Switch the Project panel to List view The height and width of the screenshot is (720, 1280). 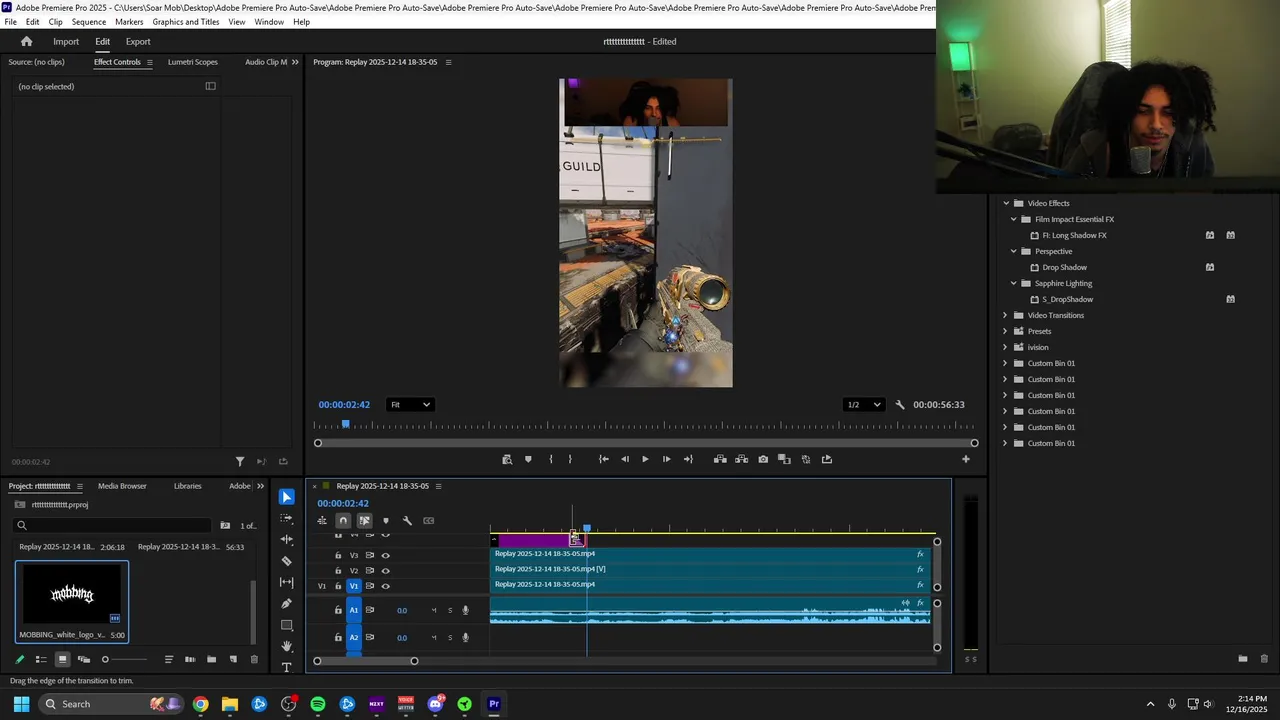(41, 659)
